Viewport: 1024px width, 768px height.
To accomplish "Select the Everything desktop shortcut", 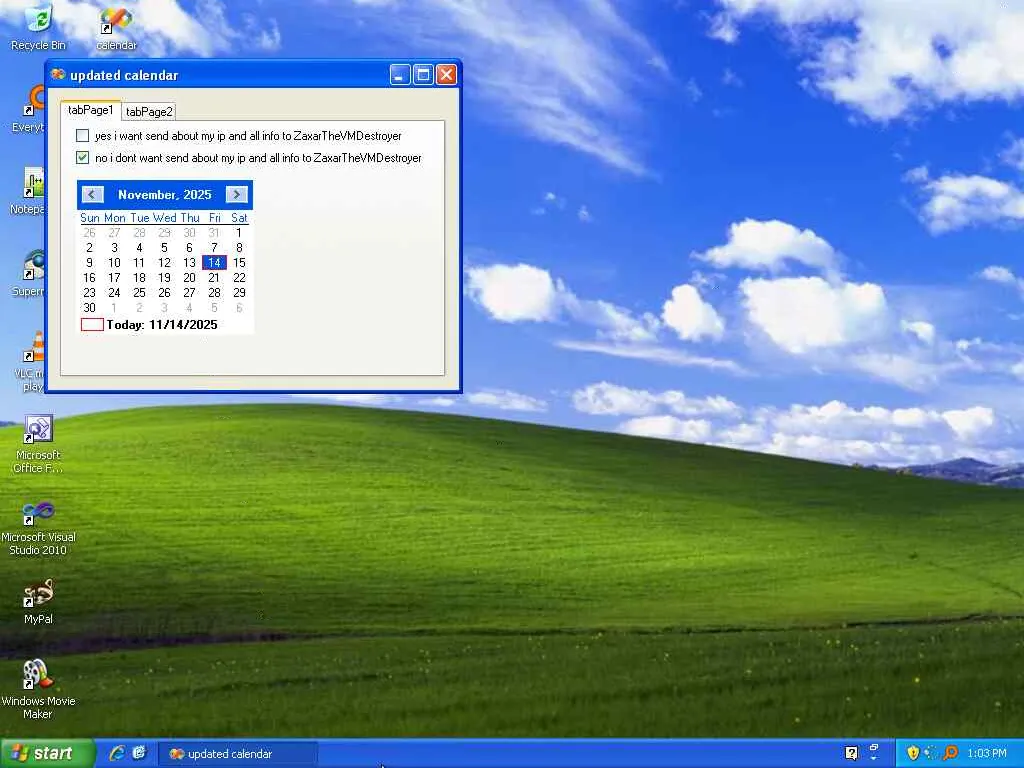I will (30, 109).
